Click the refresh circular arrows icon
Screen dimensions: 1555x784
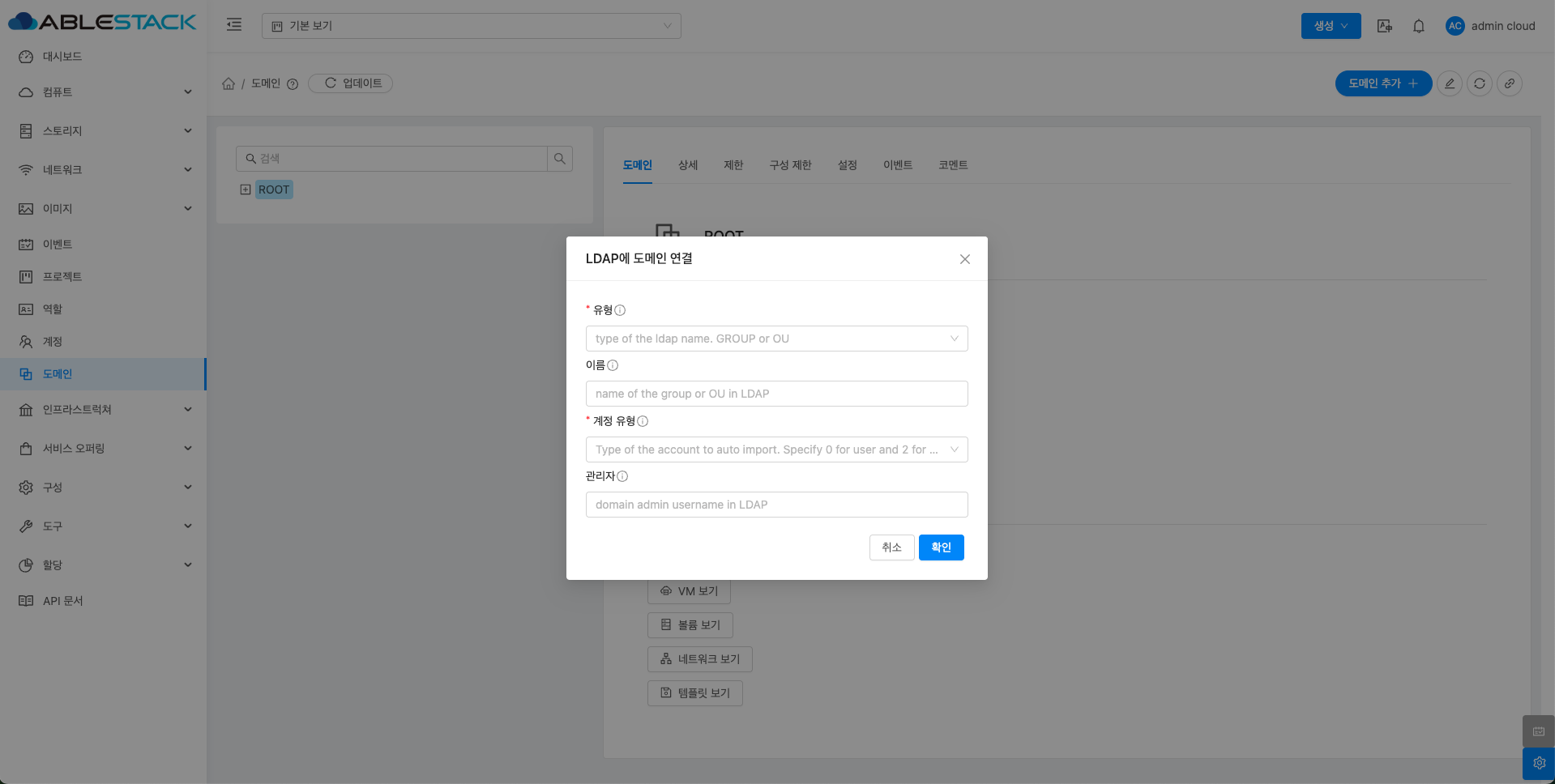1480,83
